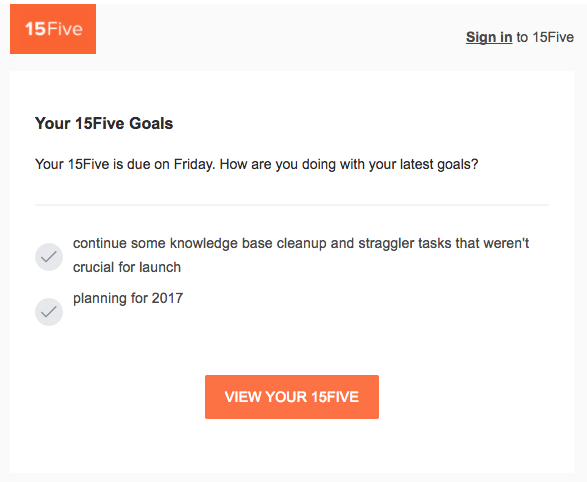Click the Your 15Five Goals heading

104,123
